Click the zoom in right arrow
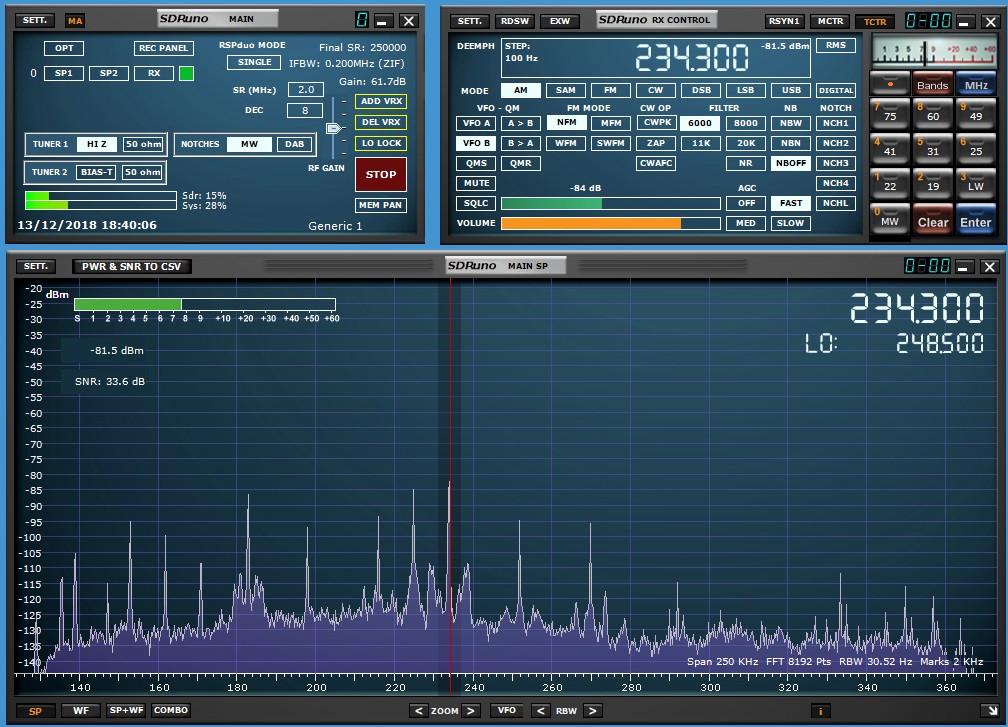The width and height of the screenshot is (1008, 727). (471, 710)
